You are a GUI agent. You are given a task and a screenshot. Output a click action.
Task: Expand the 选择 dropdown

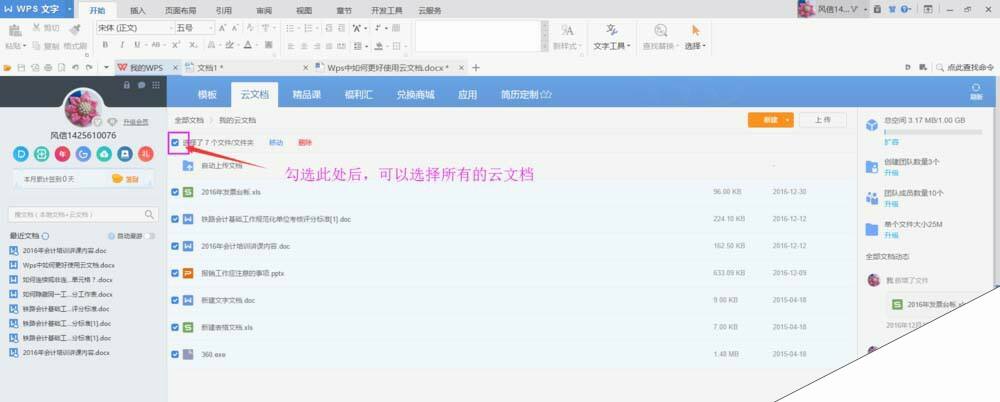click(x=703, y=46)
